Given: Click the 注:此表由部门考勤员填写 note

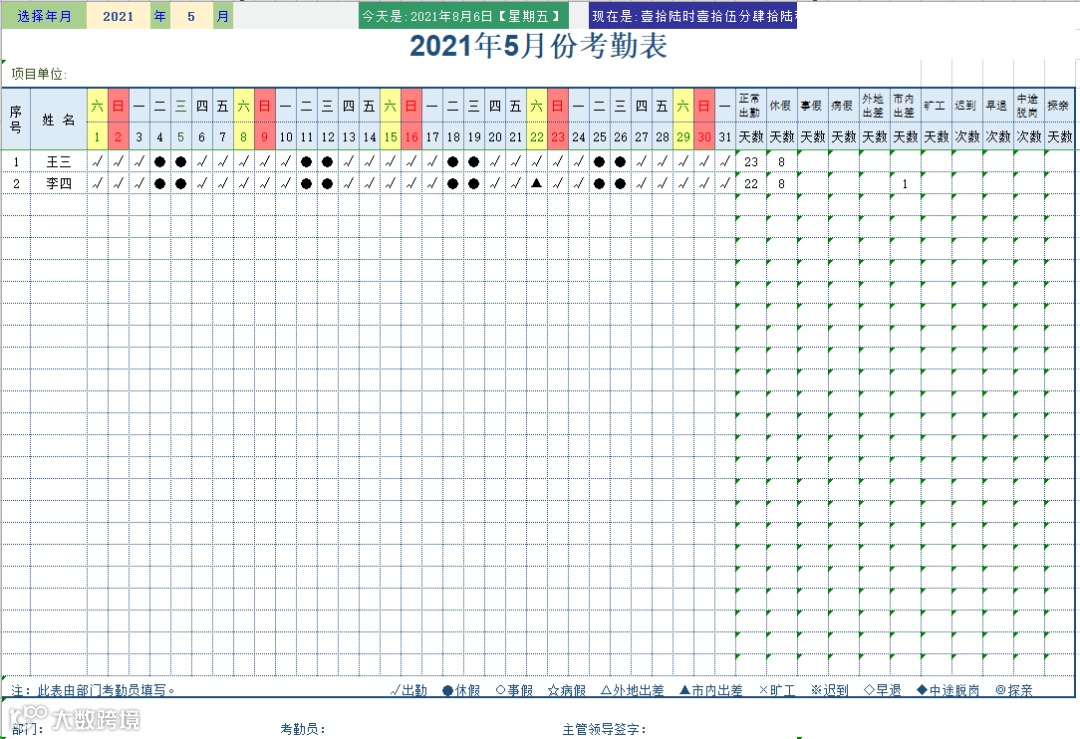Looking at the screenshot, I should pyautogui.click(x=93, y=690).
